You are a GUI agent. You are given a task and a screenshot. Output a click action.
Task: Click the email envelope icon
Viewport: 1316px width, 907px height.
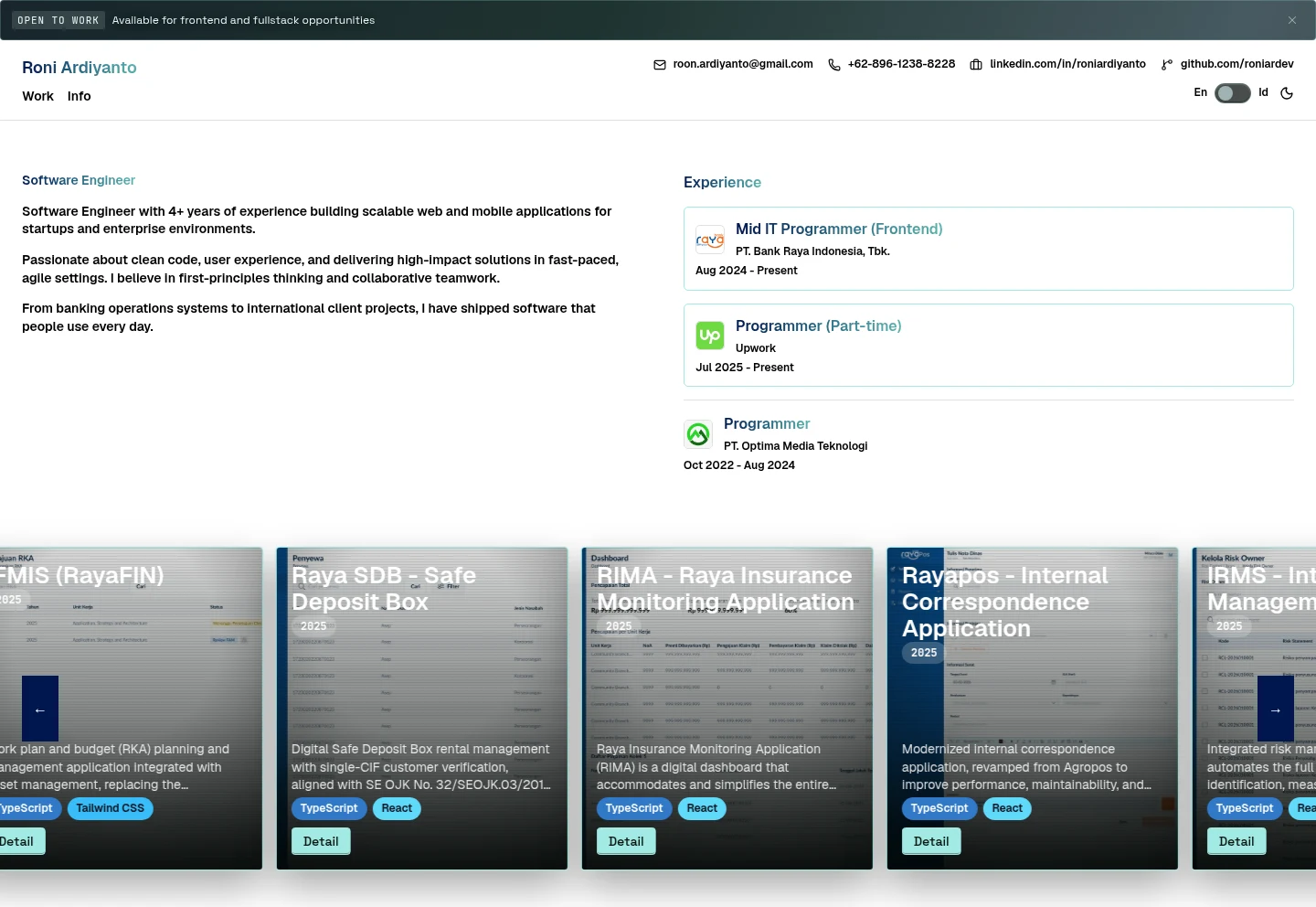[x=660, y=65]
